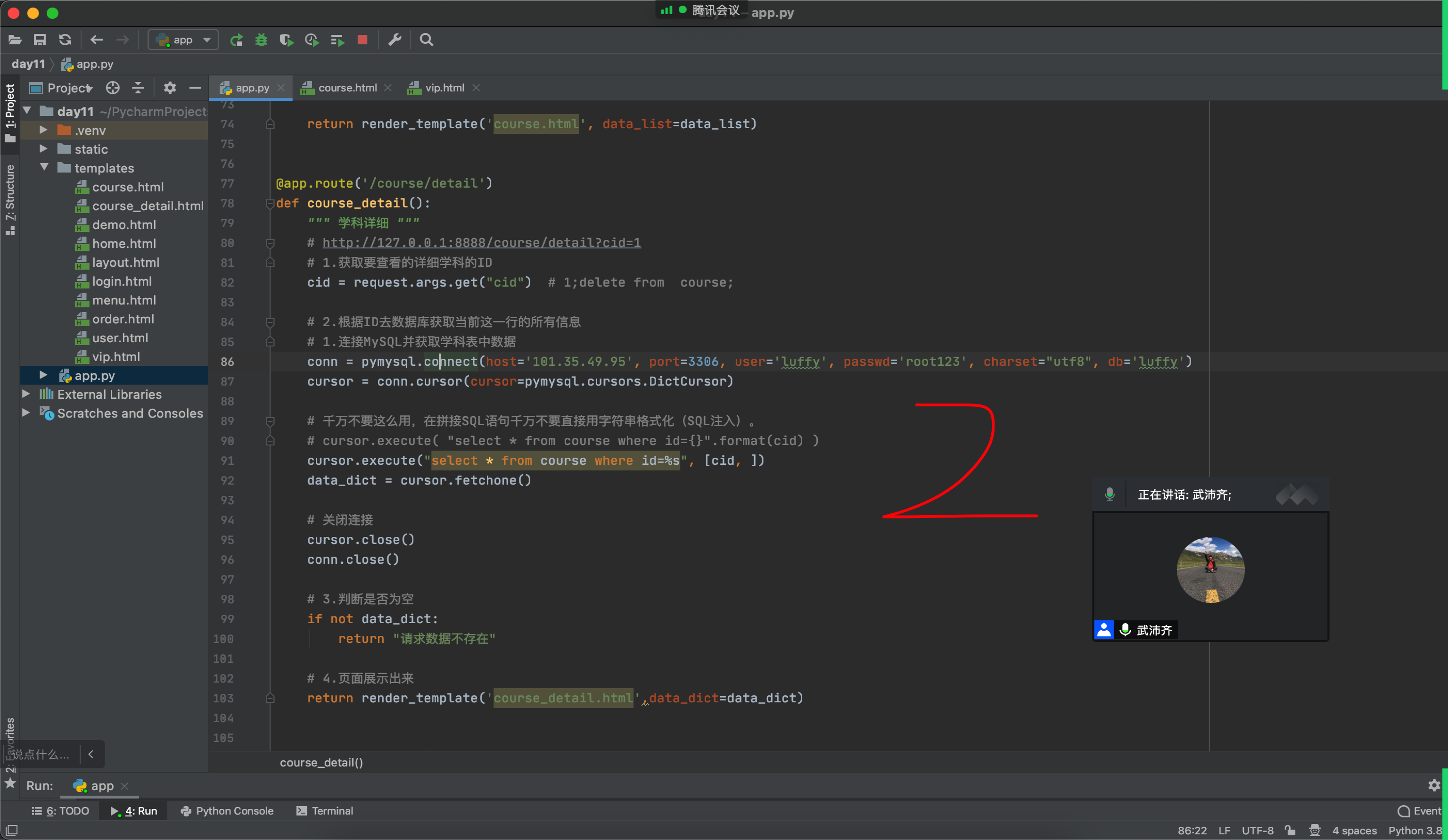Image resolution: width=1448 pixels, height=840 pixels.
Task: Click the Python 3.8 interpreter in status bar
Action: click(x=1415, y=830)
